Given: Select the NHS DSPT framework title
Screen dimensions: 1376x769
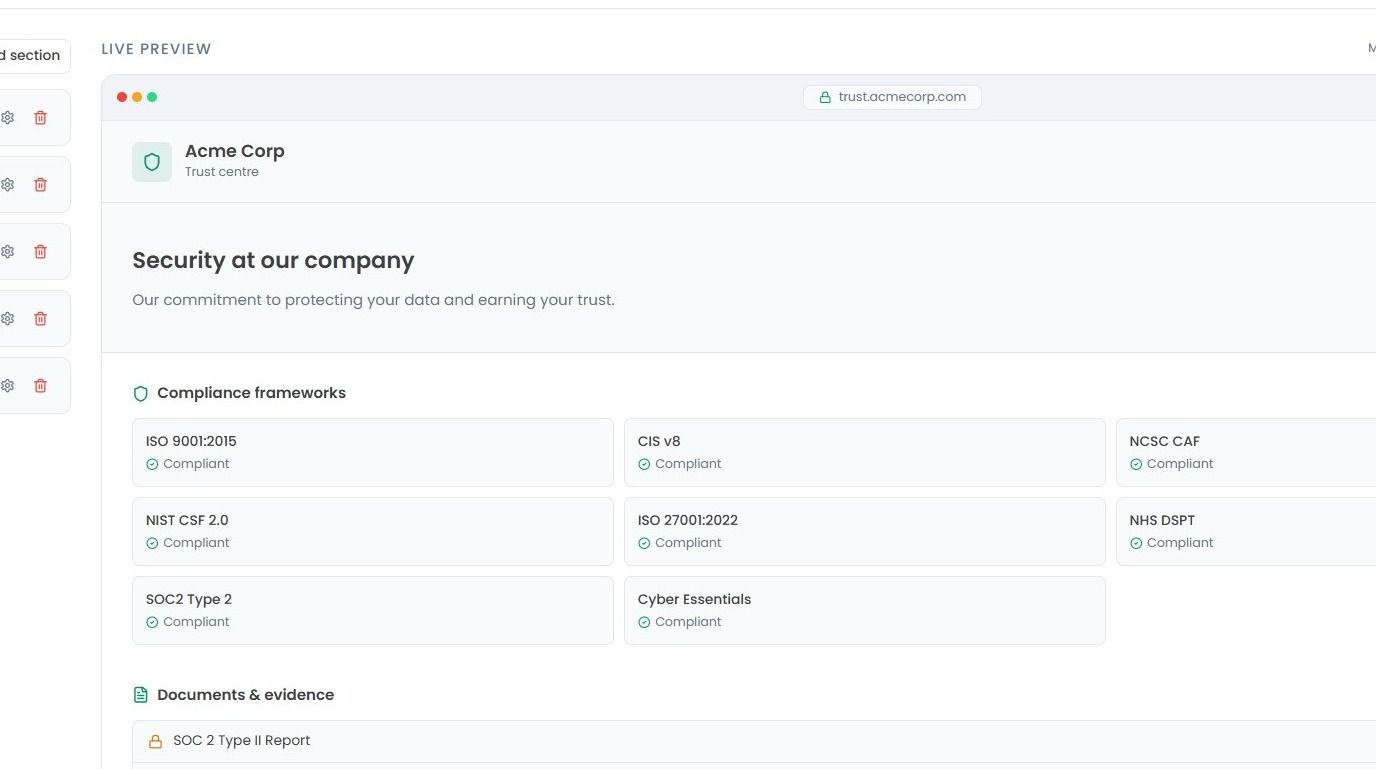Looking at the screenshot, I should (1162, 520).
